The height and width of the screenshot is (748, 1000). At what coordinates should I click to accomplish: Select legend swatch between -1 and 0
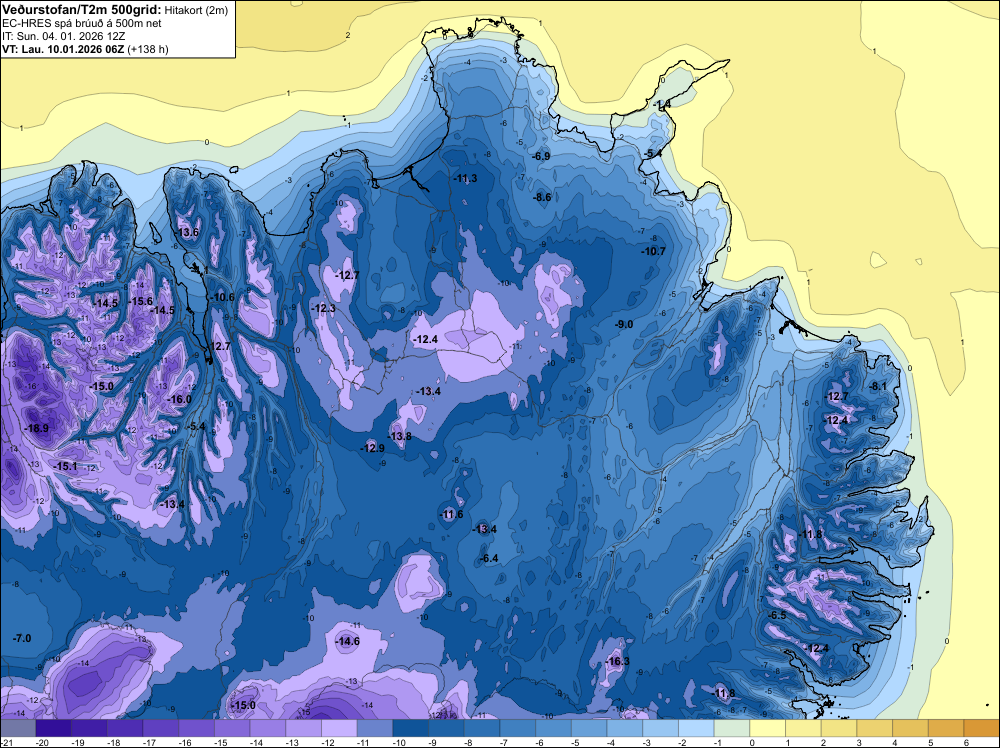(x=732, y=728)
